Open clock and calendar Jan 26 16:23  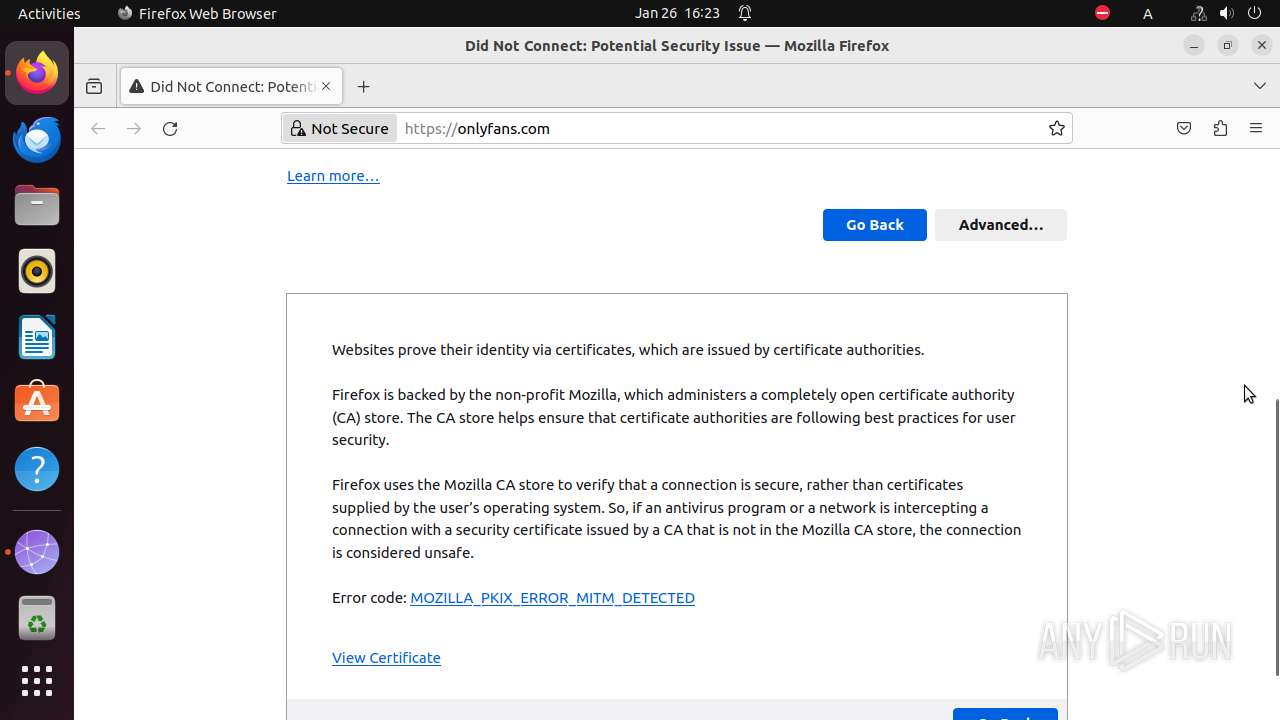tap(677, 13)
